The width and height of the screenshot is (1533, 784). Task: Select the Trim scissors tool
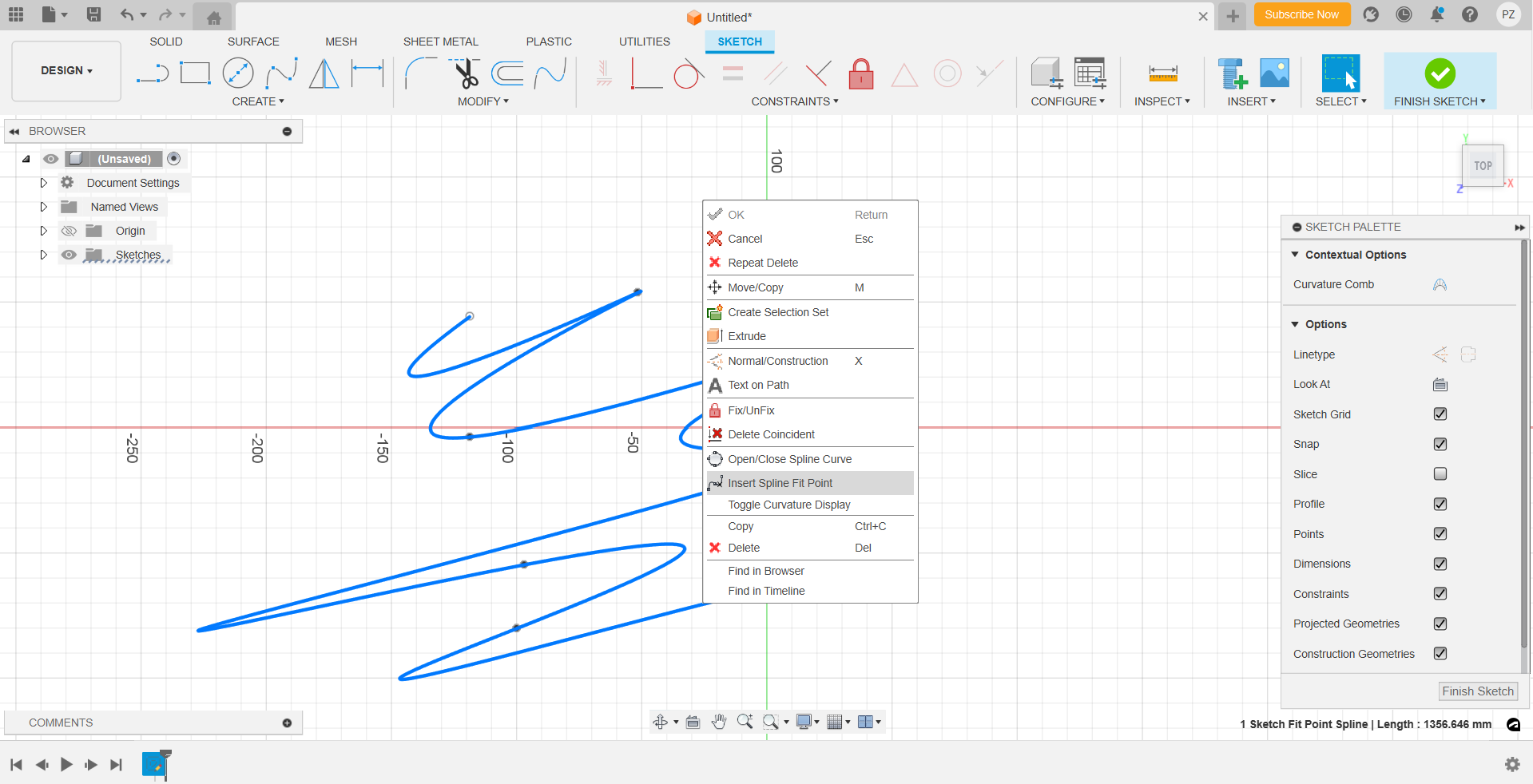tap(466, 73)
